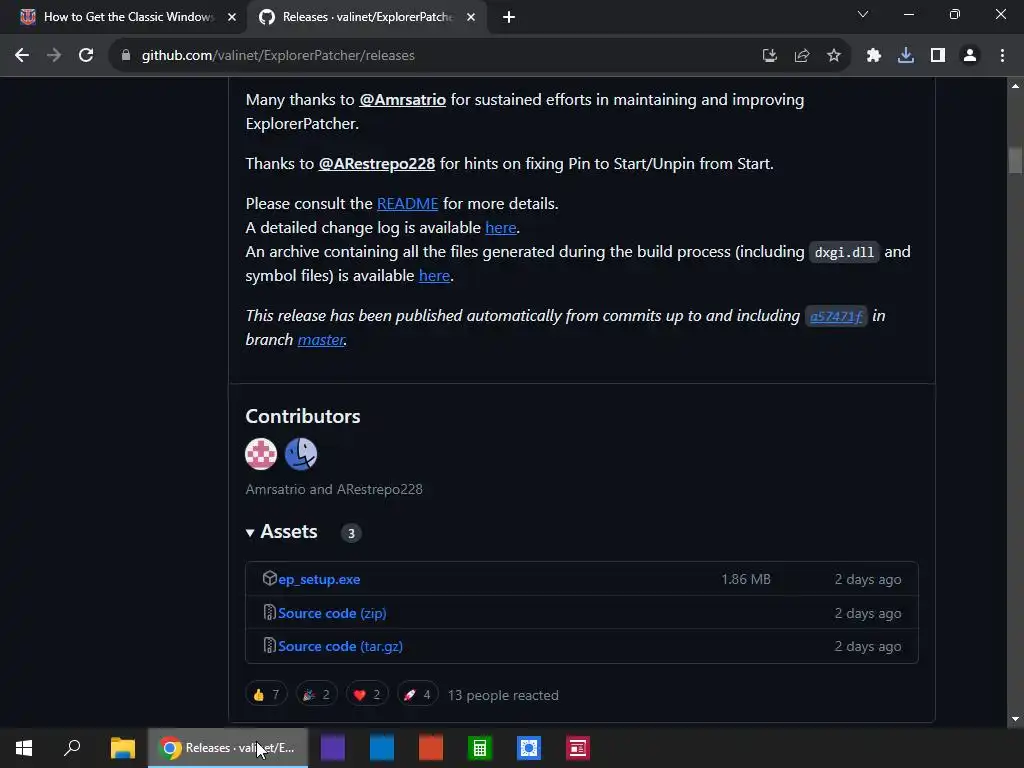Open the purple app icon on taskbar
This screenshot has width=1024, height=768.
pyautogui.click(x=332, y=748)
